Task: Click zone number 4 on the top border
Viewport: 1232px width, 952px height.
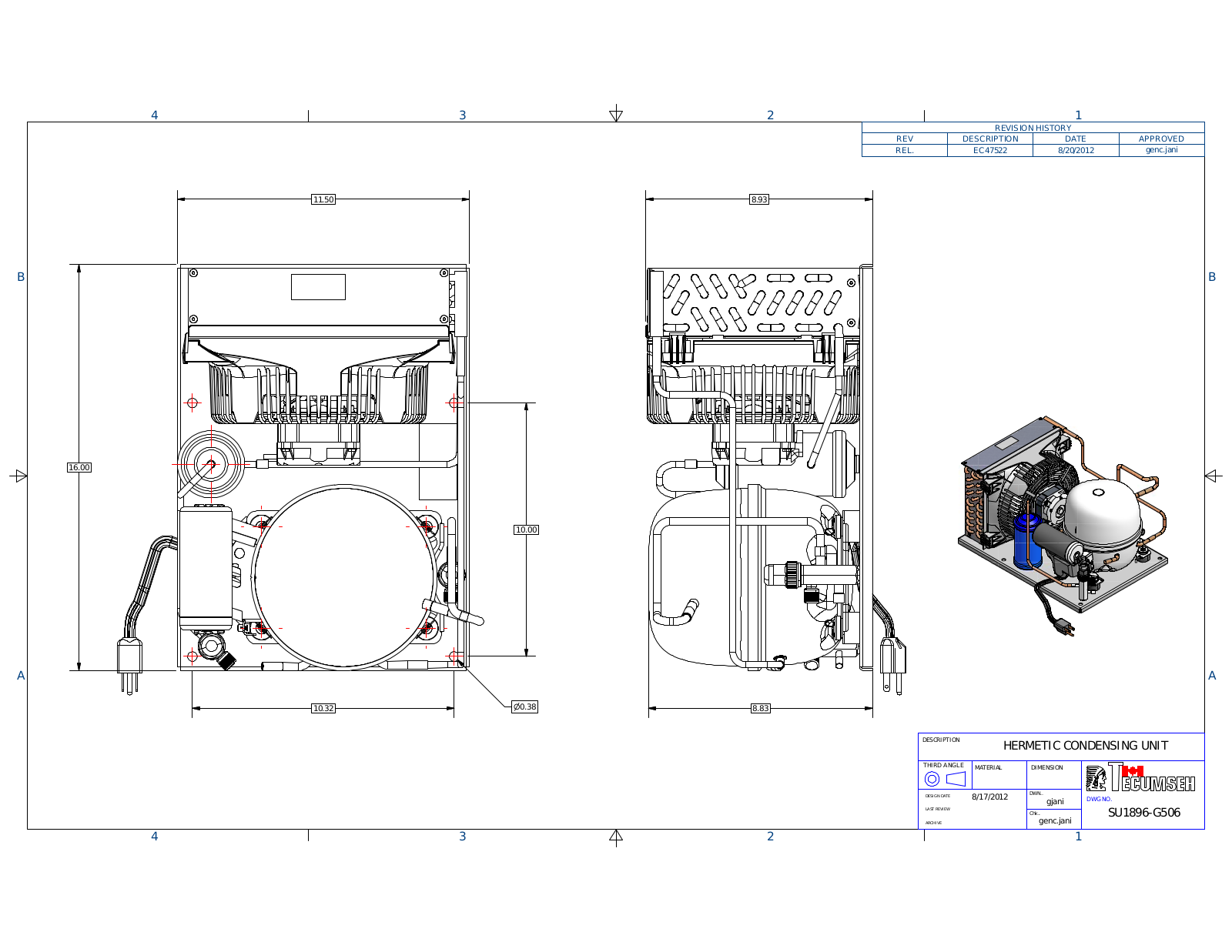Action: click(154, 115)
